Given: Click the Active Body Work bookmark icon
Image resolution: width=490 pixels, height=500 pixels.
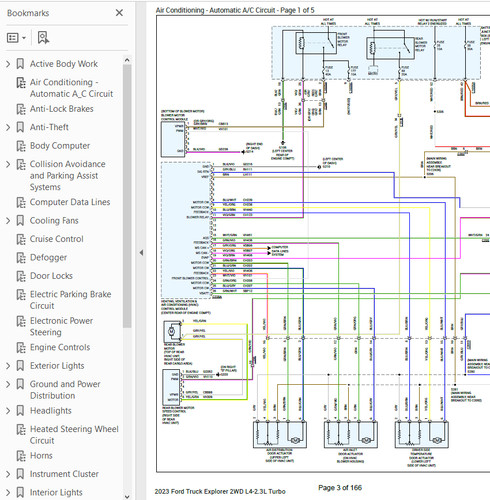Looking at the screenshot, I should pyautogui.click(x=20, y=64).
